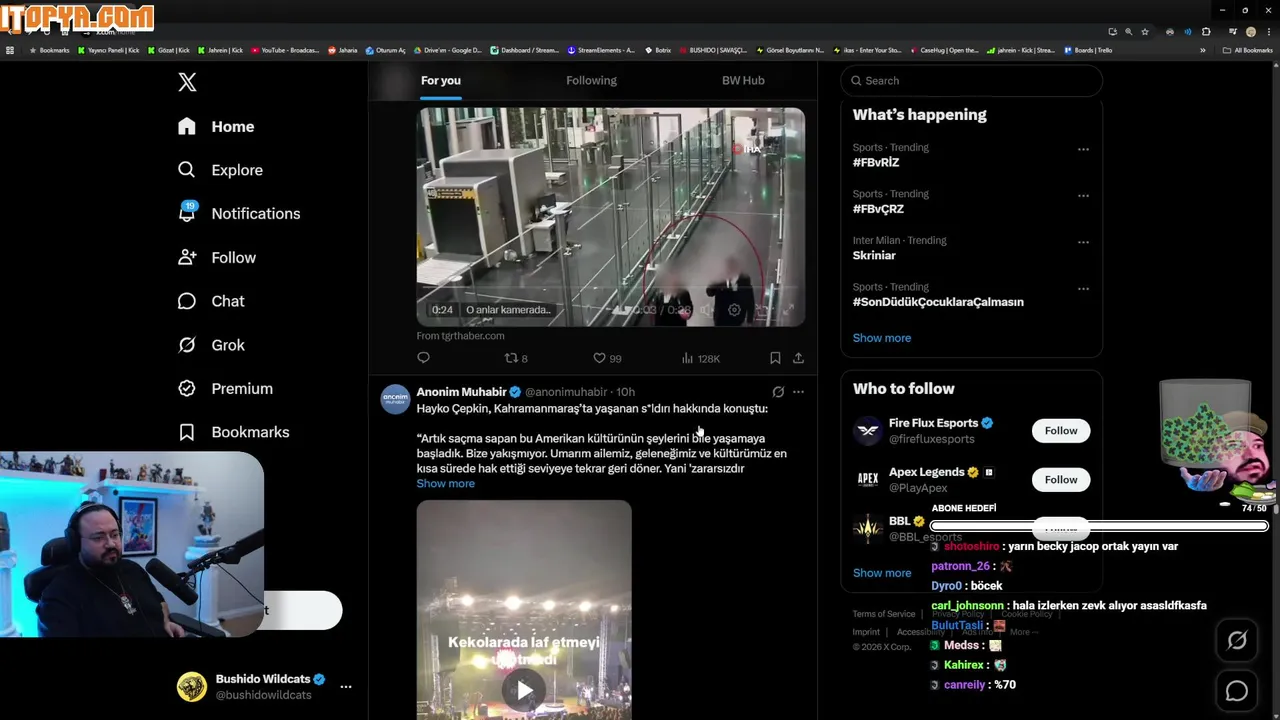Image resolution: width=1280 pixels, height=720 pixels.
Task: Go to Home in left navigation
Action: (216, 126)
